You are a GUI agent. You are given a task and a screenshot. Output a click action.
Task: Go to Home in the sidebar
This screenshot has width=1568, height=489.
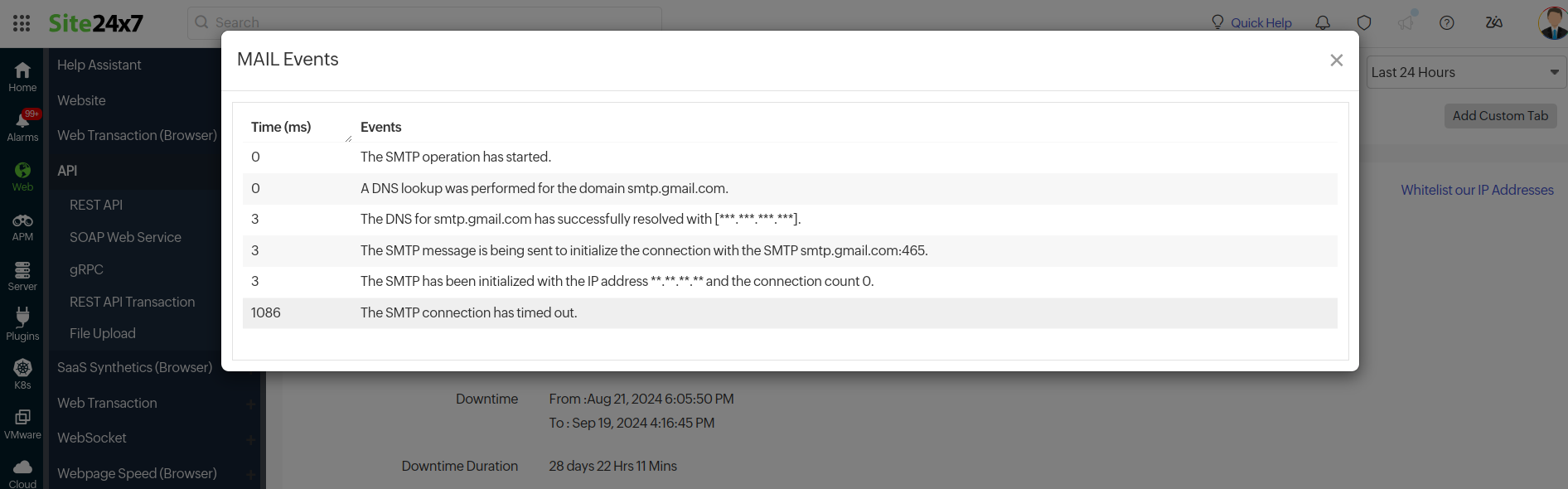(22, 76)
